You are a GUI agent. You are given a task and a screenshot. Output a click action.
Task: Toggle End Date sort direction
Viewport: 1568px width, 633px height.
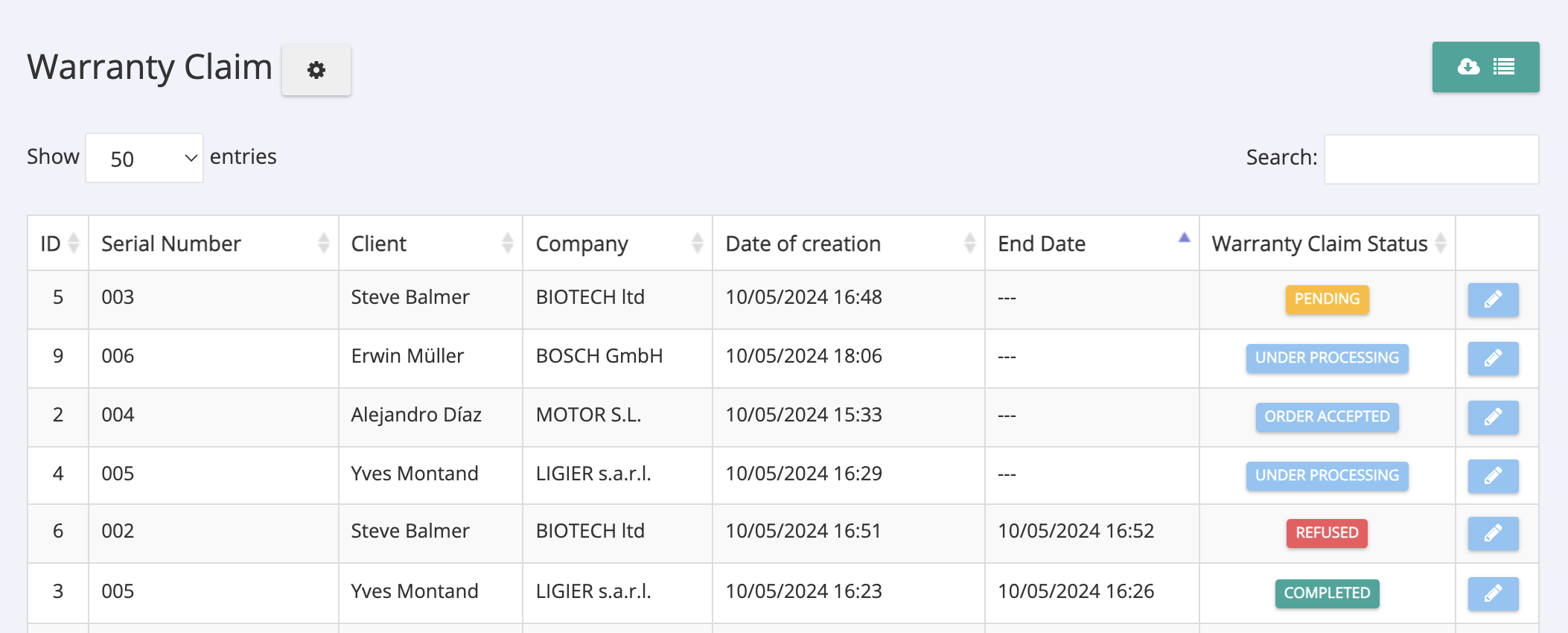(x=1092, y=244)
